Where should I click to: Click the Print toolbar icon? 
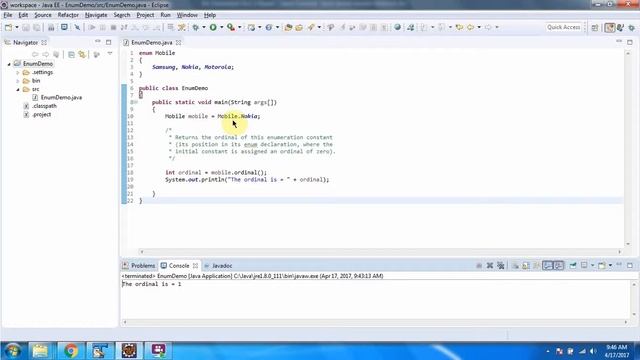[51, 27]
